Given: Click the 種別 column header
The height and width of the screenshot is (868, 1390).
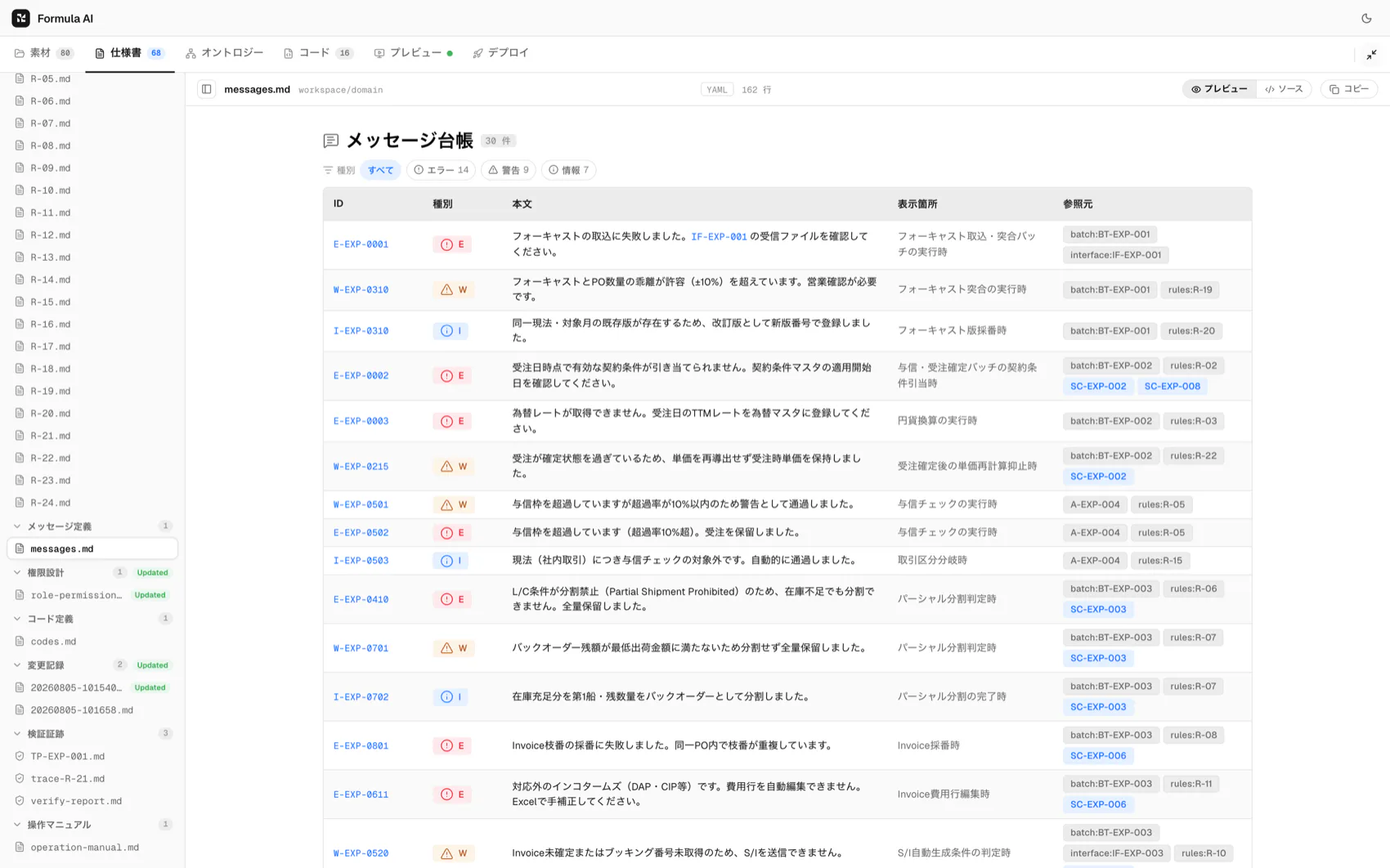Looking at the screenshot, I should tap(442, 204).
